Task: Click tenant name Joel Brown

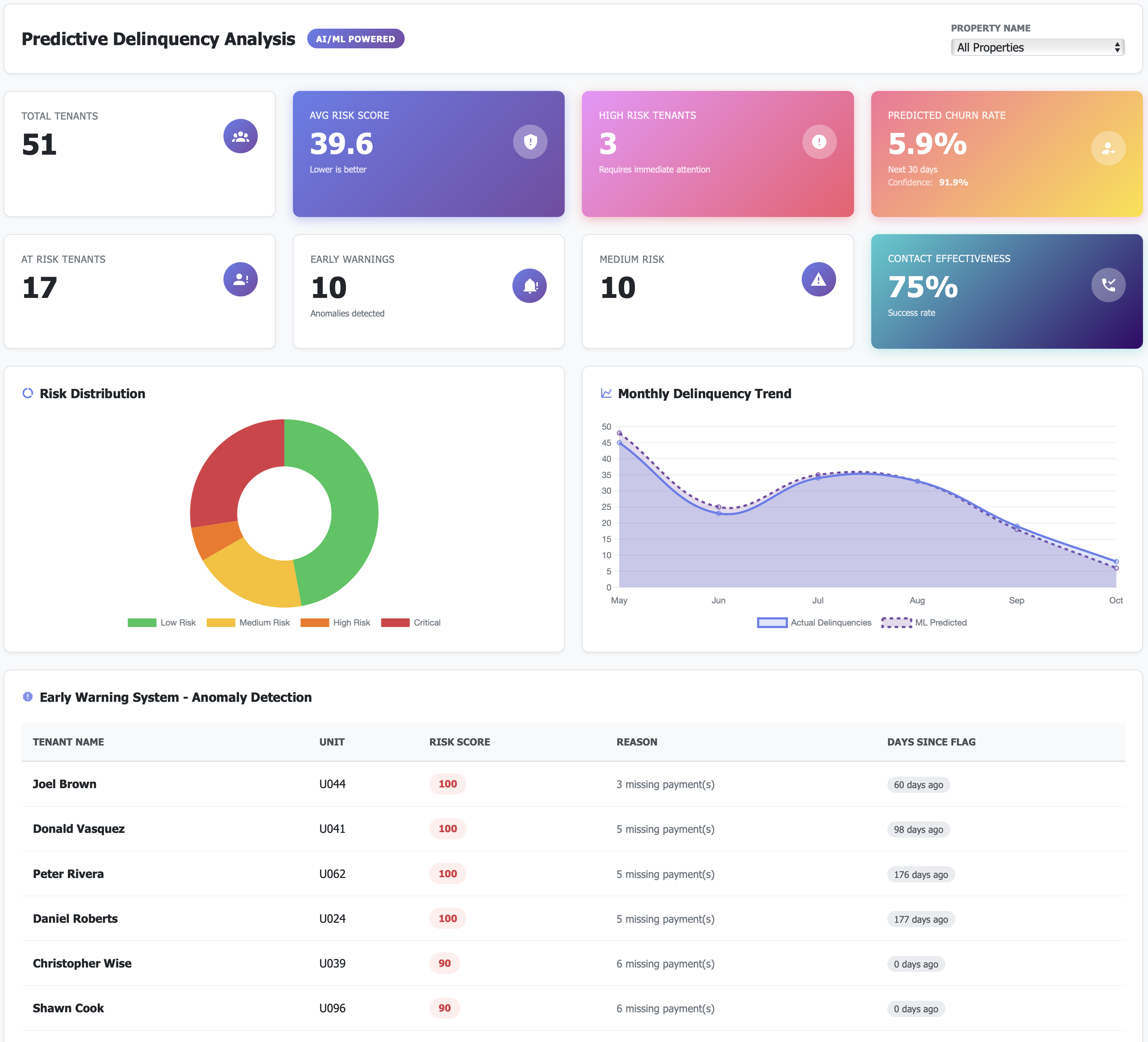Action: pos(64,784)
